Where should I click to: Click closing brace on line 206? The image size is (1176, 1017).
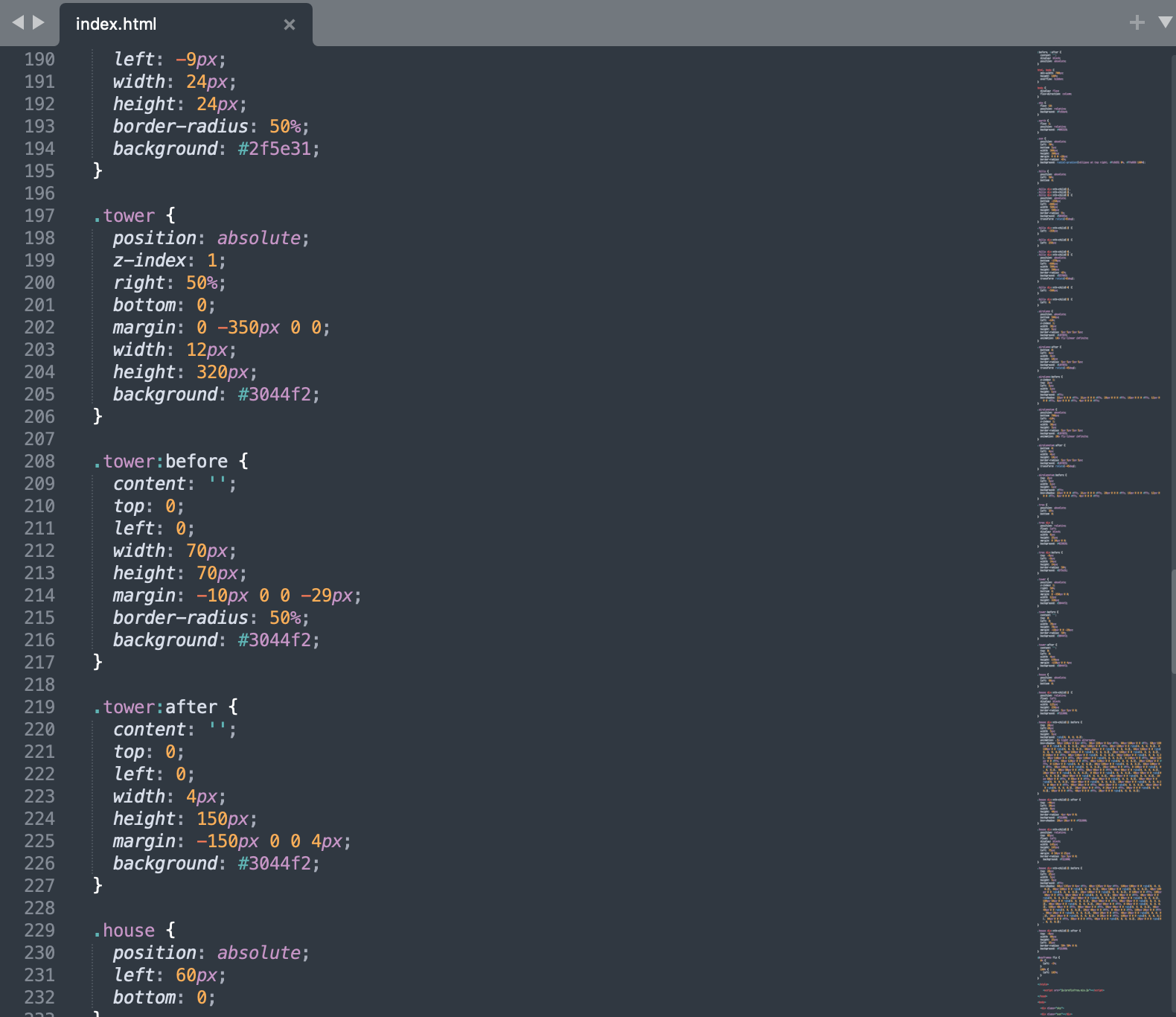98,417
